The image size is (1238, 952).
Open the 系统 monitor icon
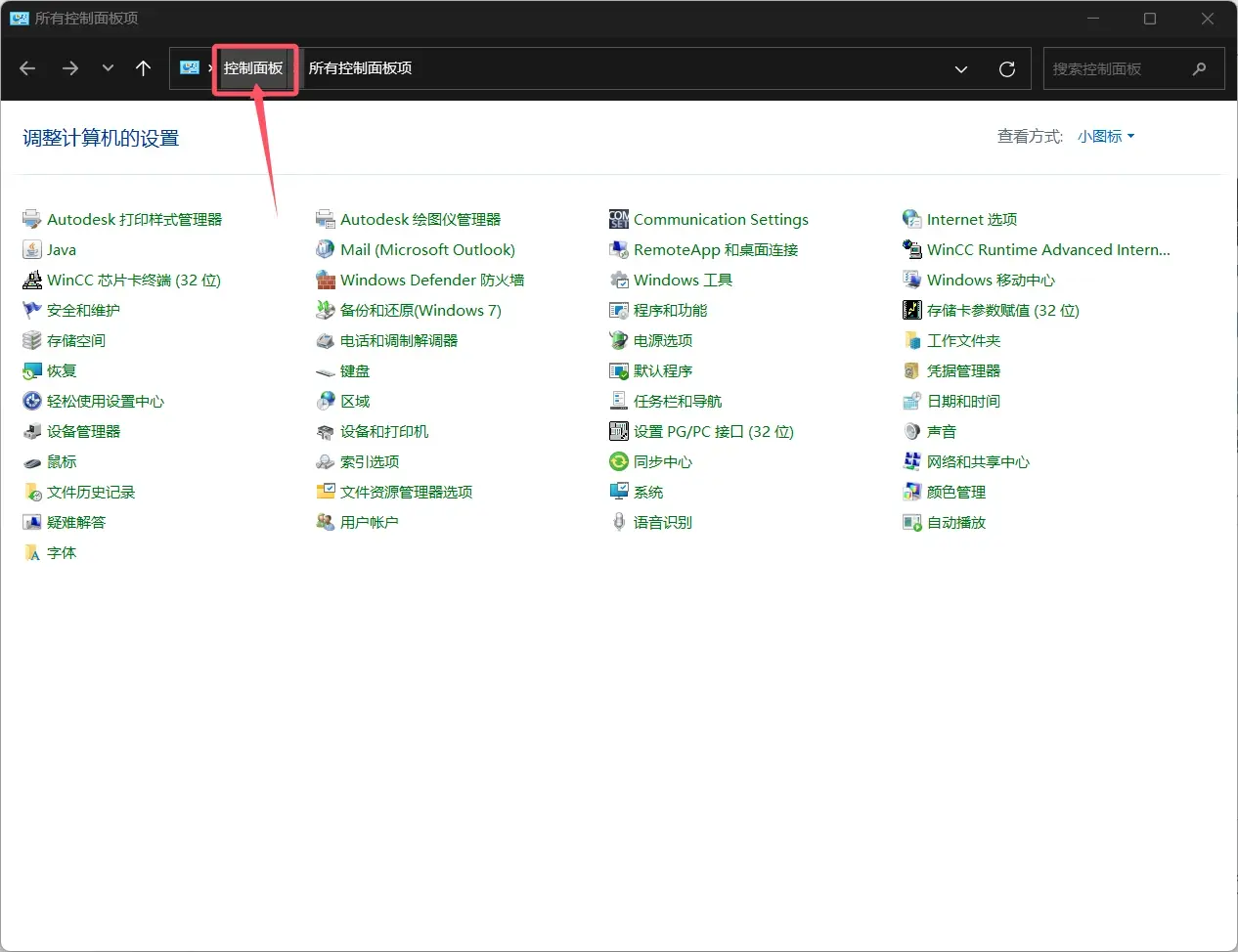coord(618,492)
